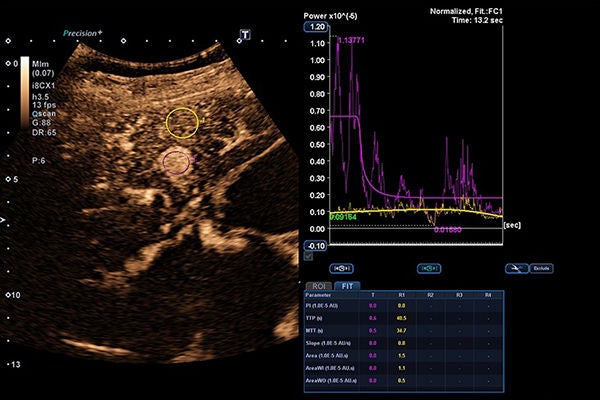600x400 pixels.
Task: Select the yellow circular ROI on the scan
Action: [x=183, y=123]
